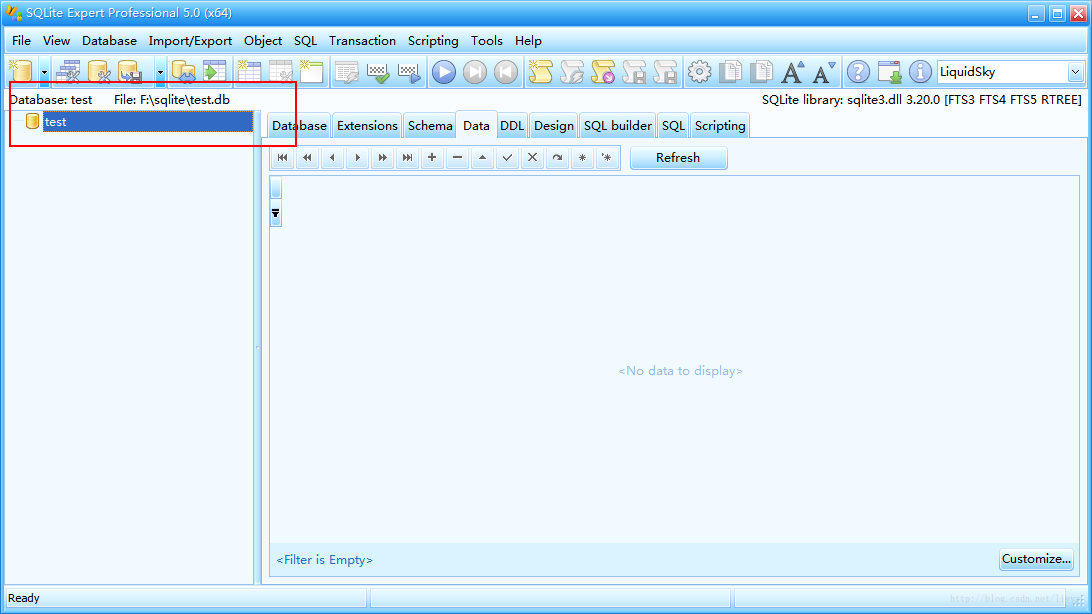Image resolution: width=1092 pixels, height=614 pixels.
Task: Open the Scripting menu
Action: point(433,40)
